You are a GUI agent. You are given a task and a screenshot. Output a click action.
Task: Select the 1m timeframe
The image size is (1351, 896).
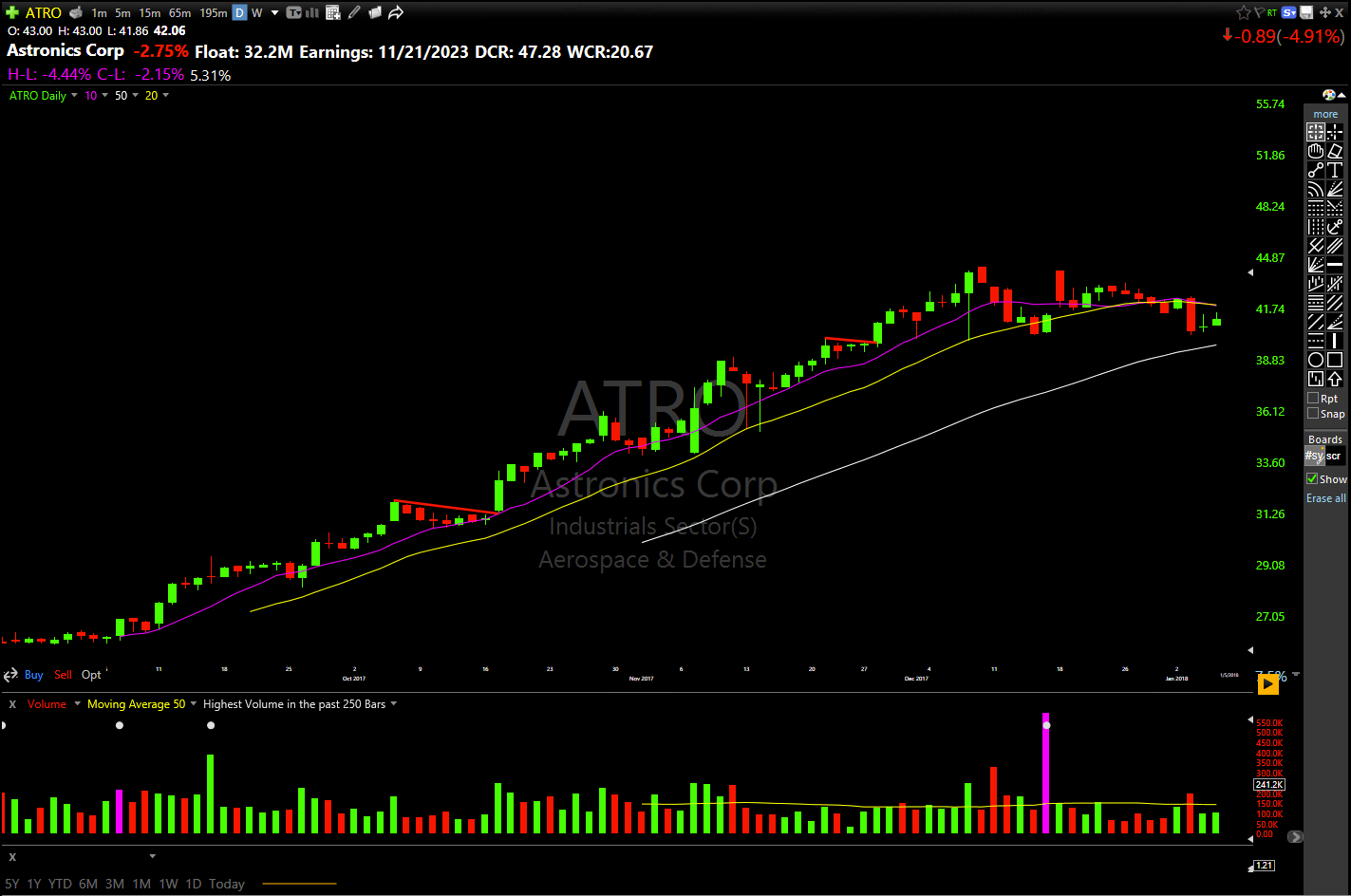[x=99, y=12]
